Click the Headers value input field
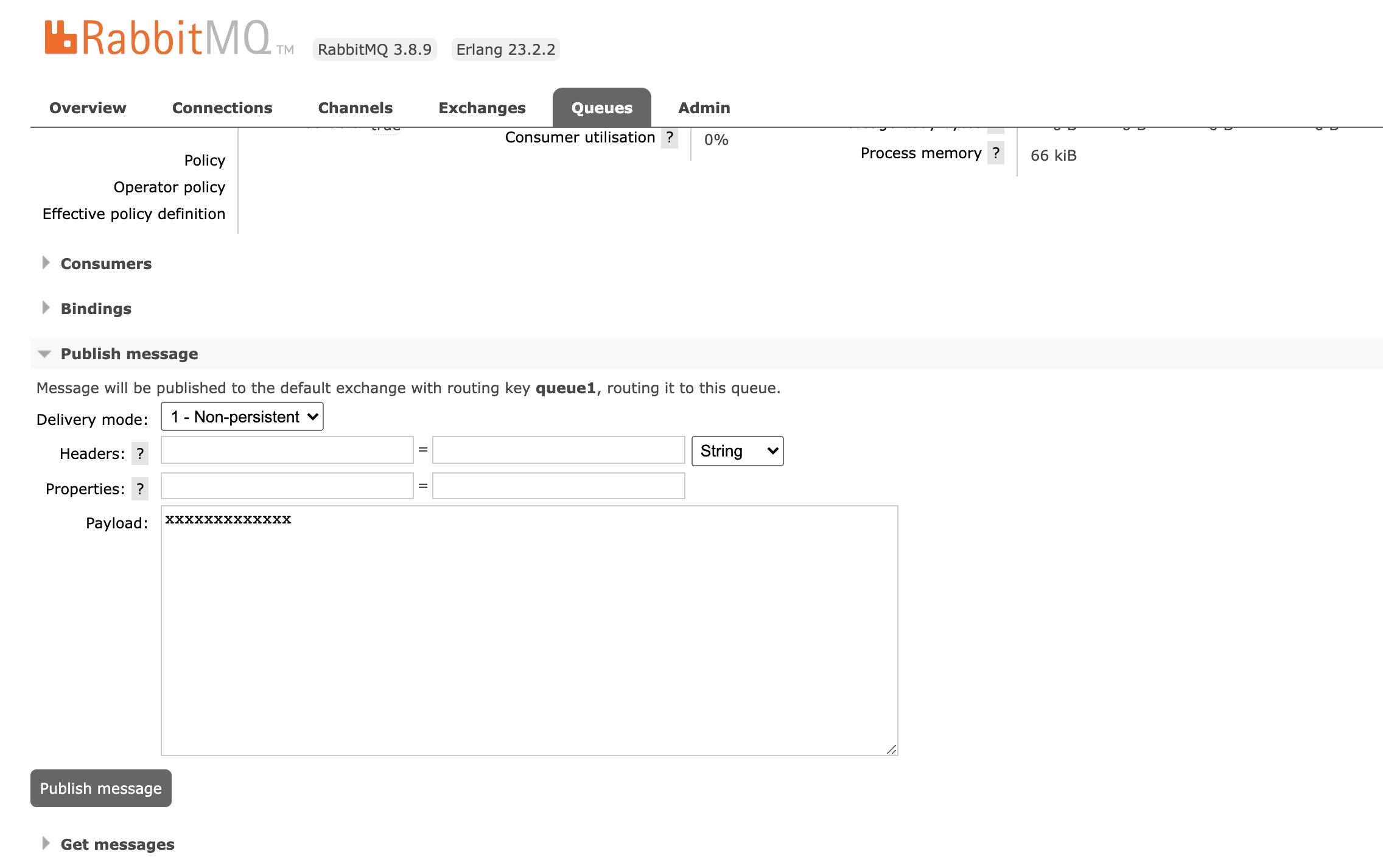The image size is (1383, 868). click(559, 450)
